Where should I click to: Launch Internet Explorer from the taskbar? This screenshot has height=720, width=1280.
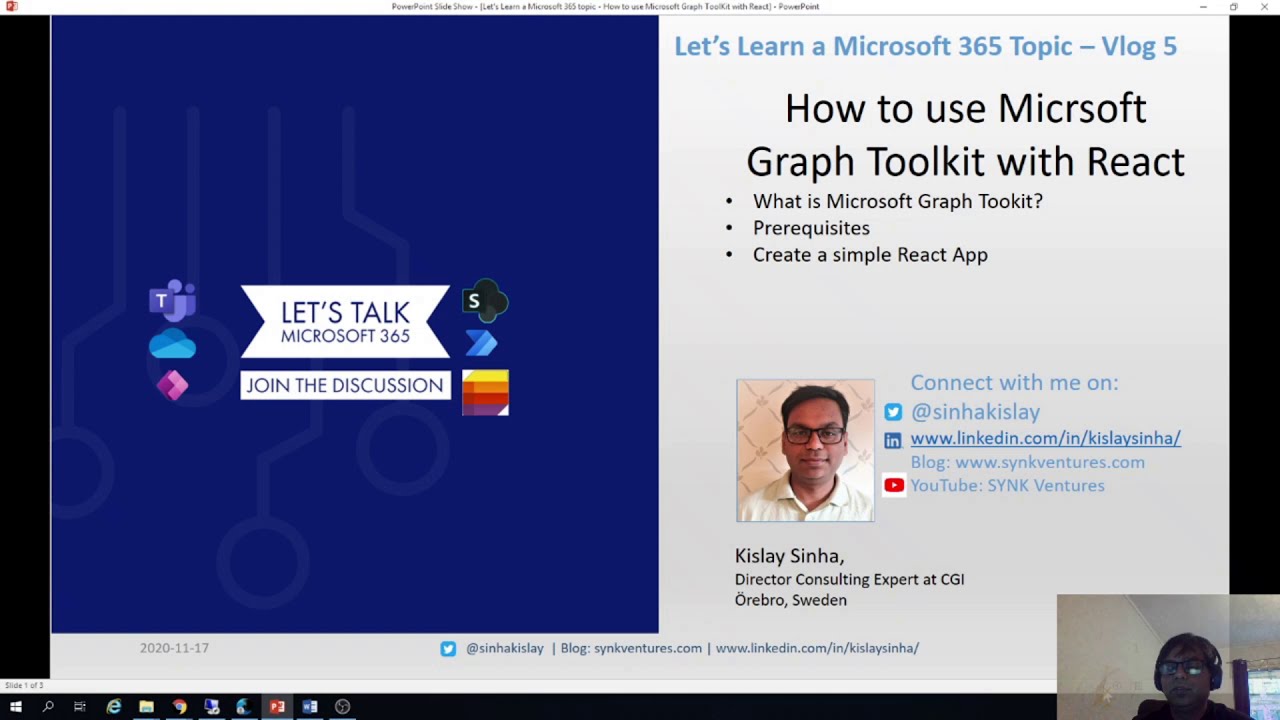(x=113, y=707)
